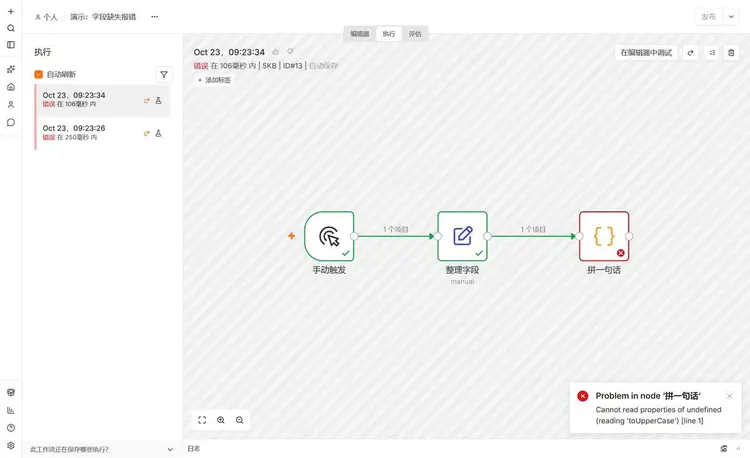The image size is (750, 458).
Task: Click the retry execution arrow button in toolbar
Action: [x=690, y=53]
